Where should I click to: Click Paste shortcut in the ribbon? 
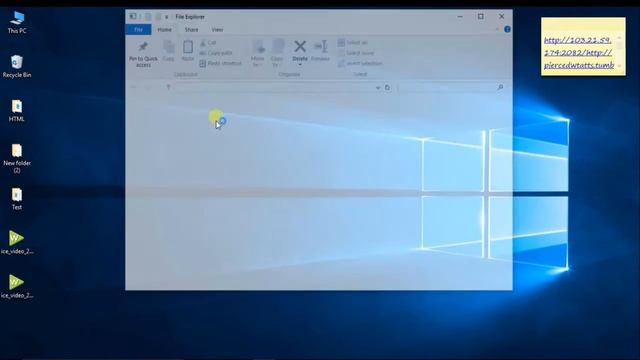[221, 63]
